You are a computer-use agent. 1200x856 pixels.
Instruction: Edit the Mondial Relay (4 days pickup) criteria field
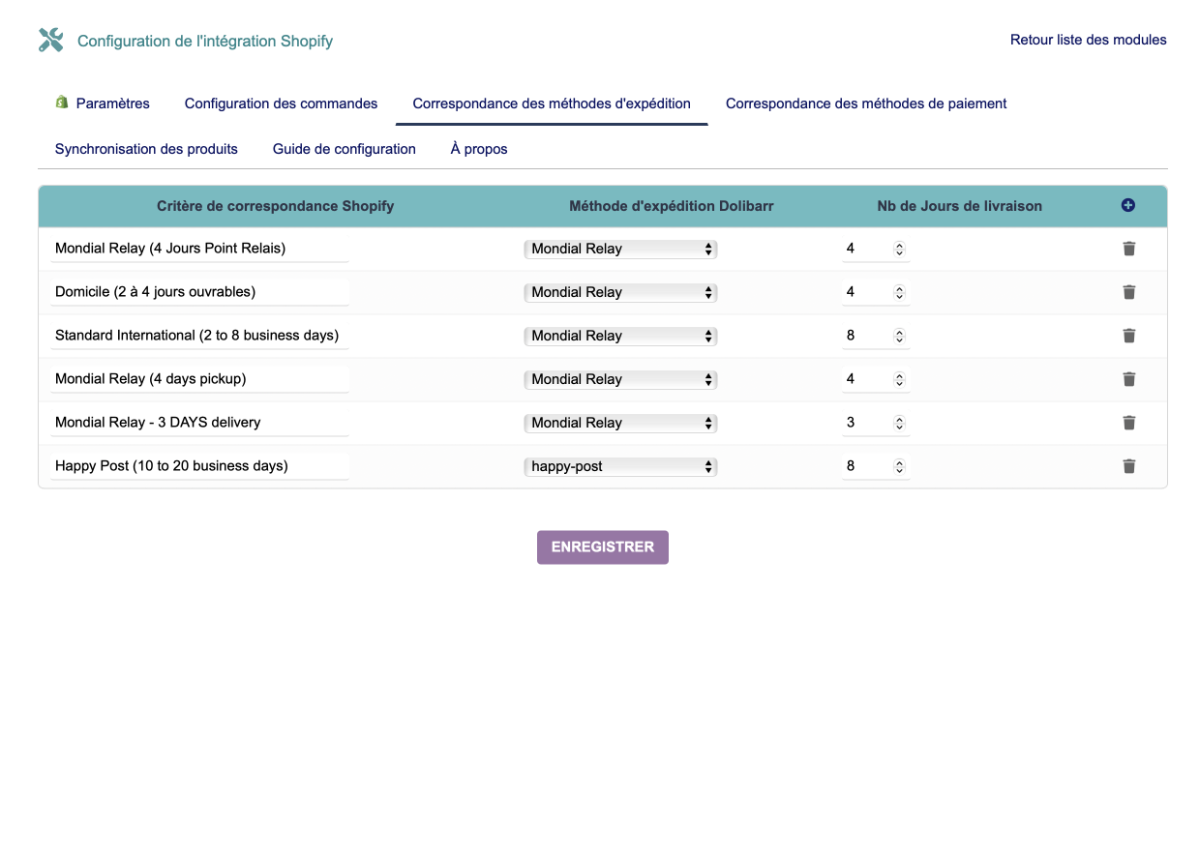199,379
